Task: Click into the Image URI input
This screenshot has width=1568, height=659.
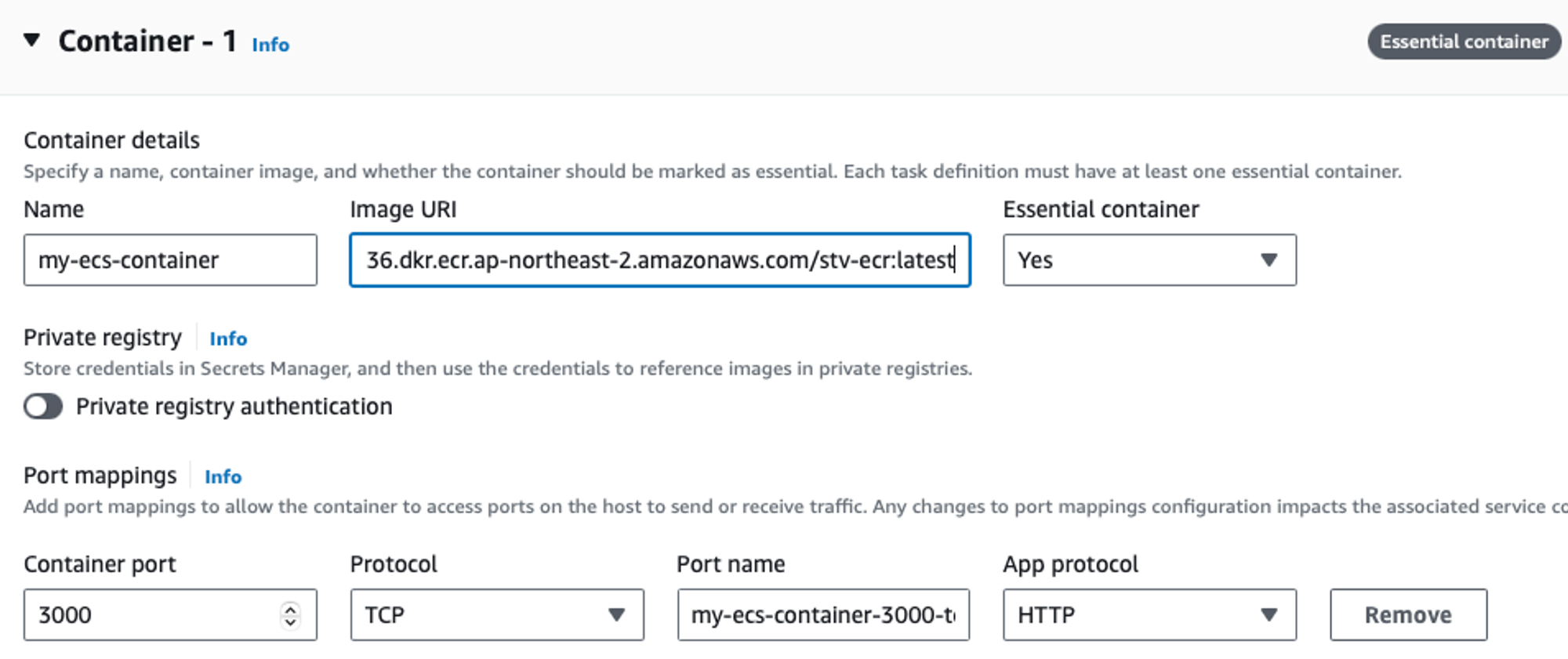Action: 659,260
